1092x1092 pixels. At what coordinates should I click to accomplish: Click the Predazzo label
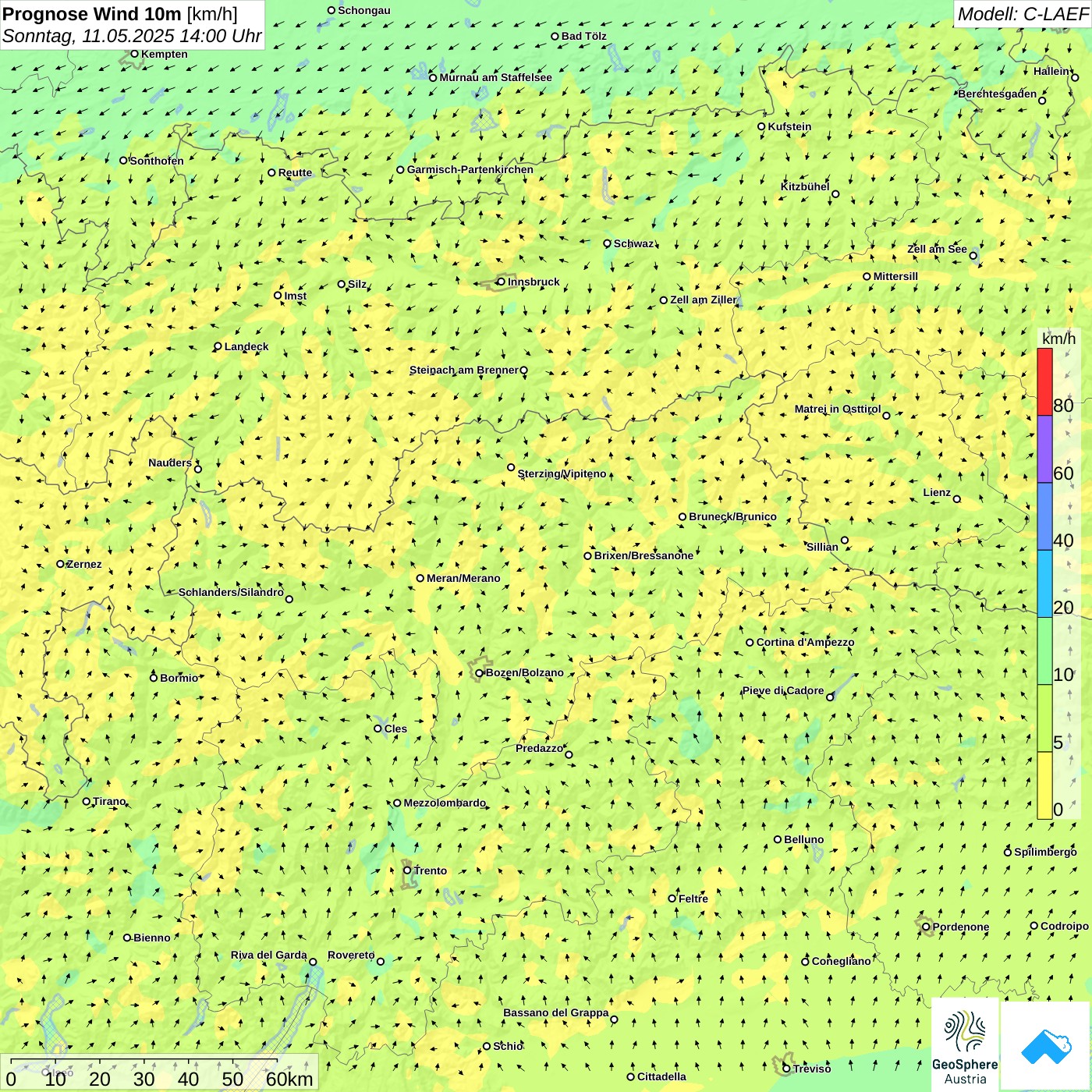539,748
